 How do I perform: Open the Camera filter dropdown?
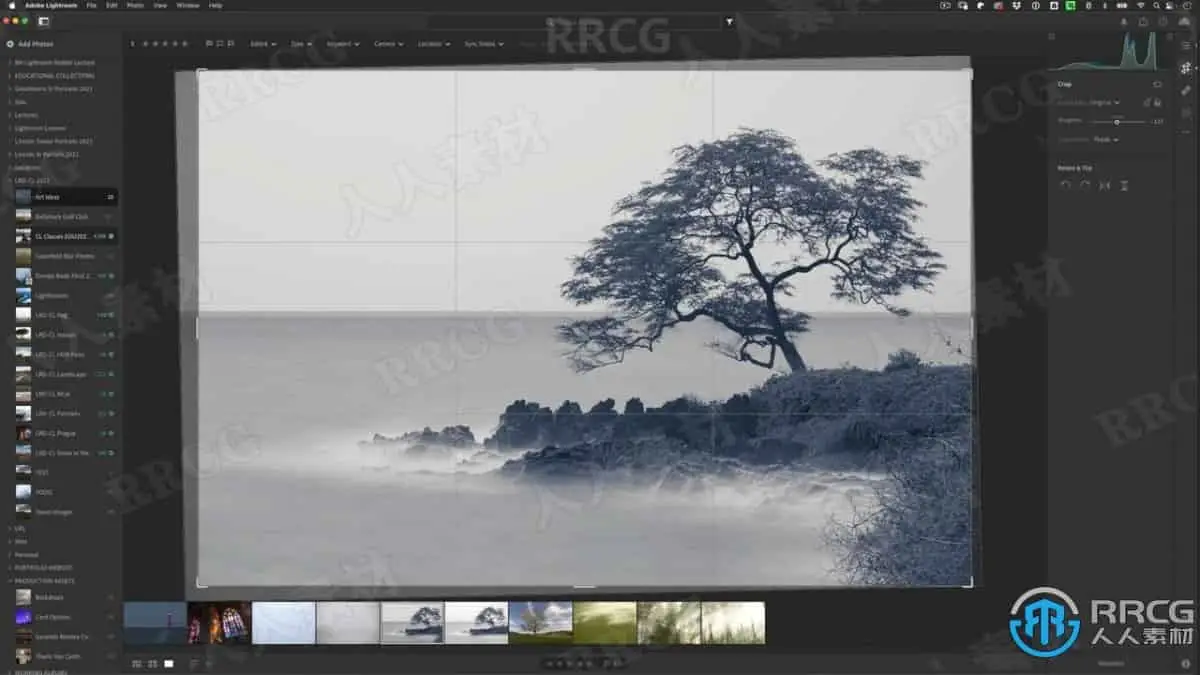point(388,44)
